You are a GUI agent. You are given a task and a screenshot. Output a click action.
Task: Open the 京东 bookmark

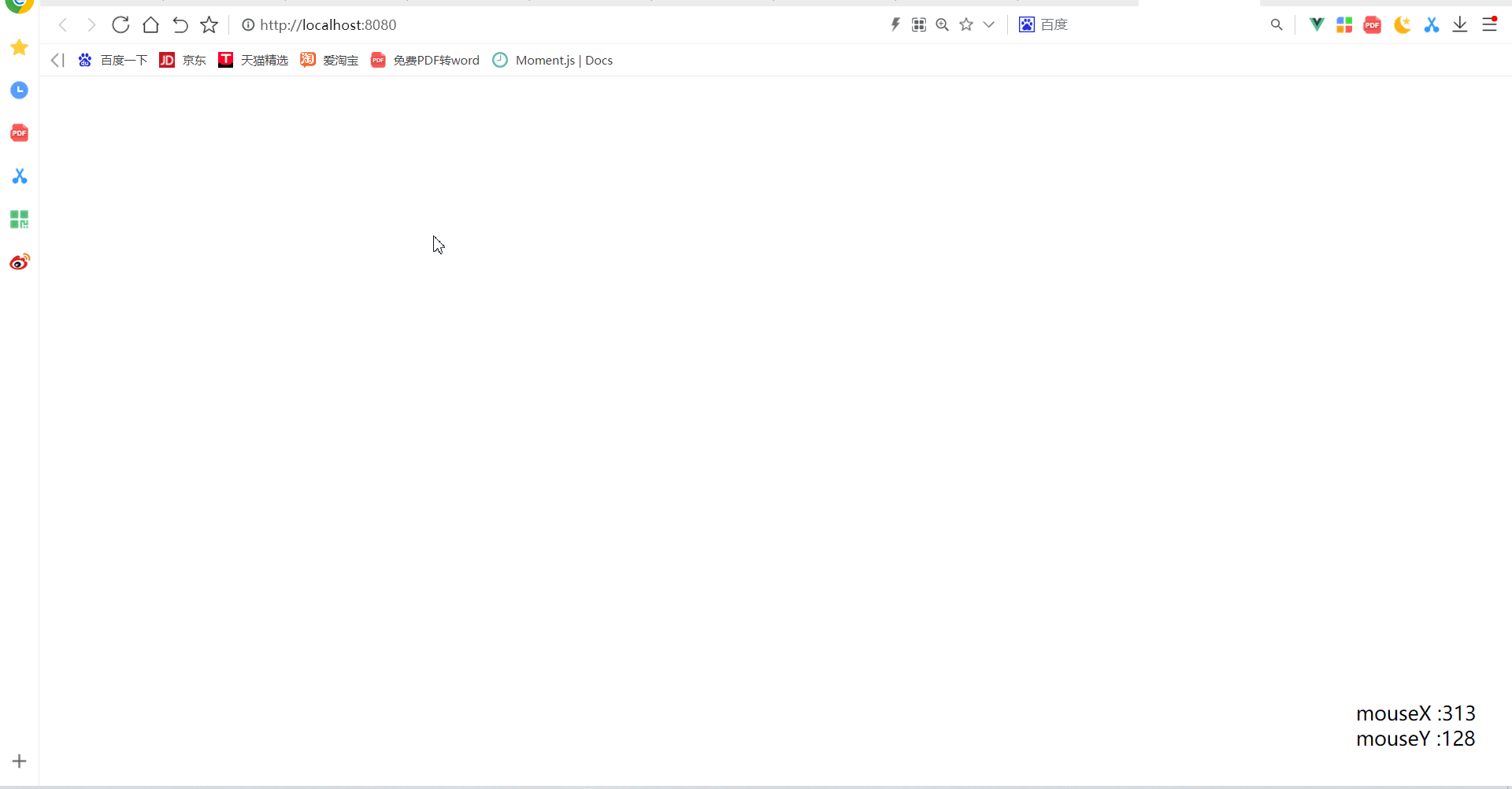point(183,61)
